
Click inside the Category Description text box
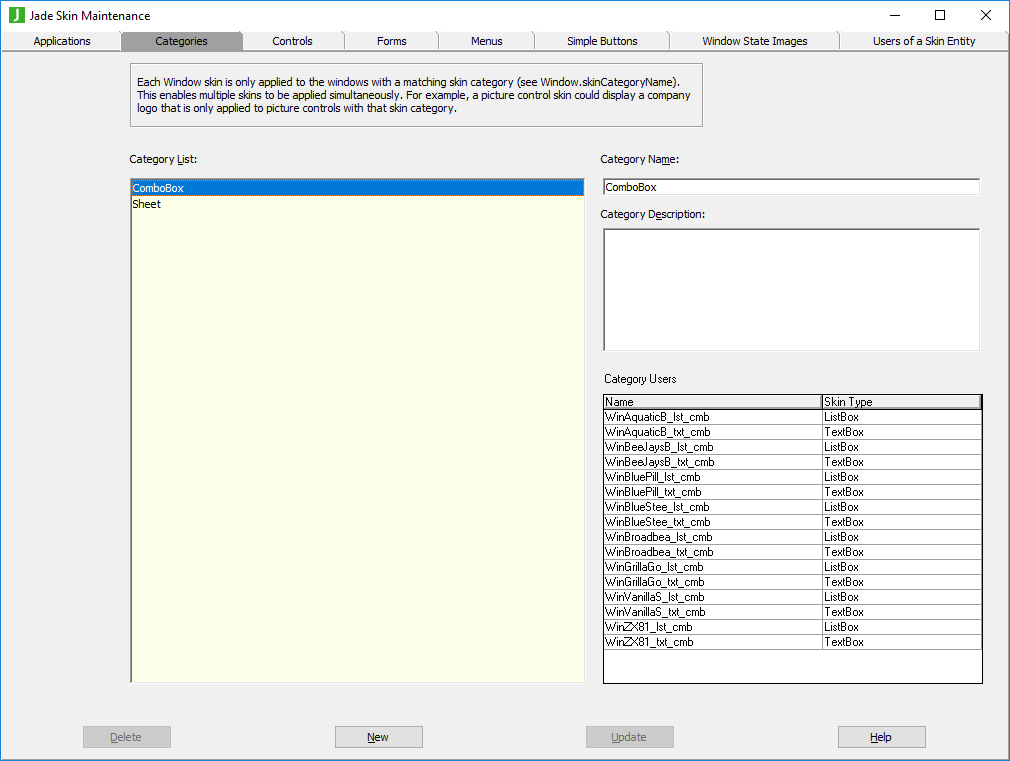pos(790,290)
